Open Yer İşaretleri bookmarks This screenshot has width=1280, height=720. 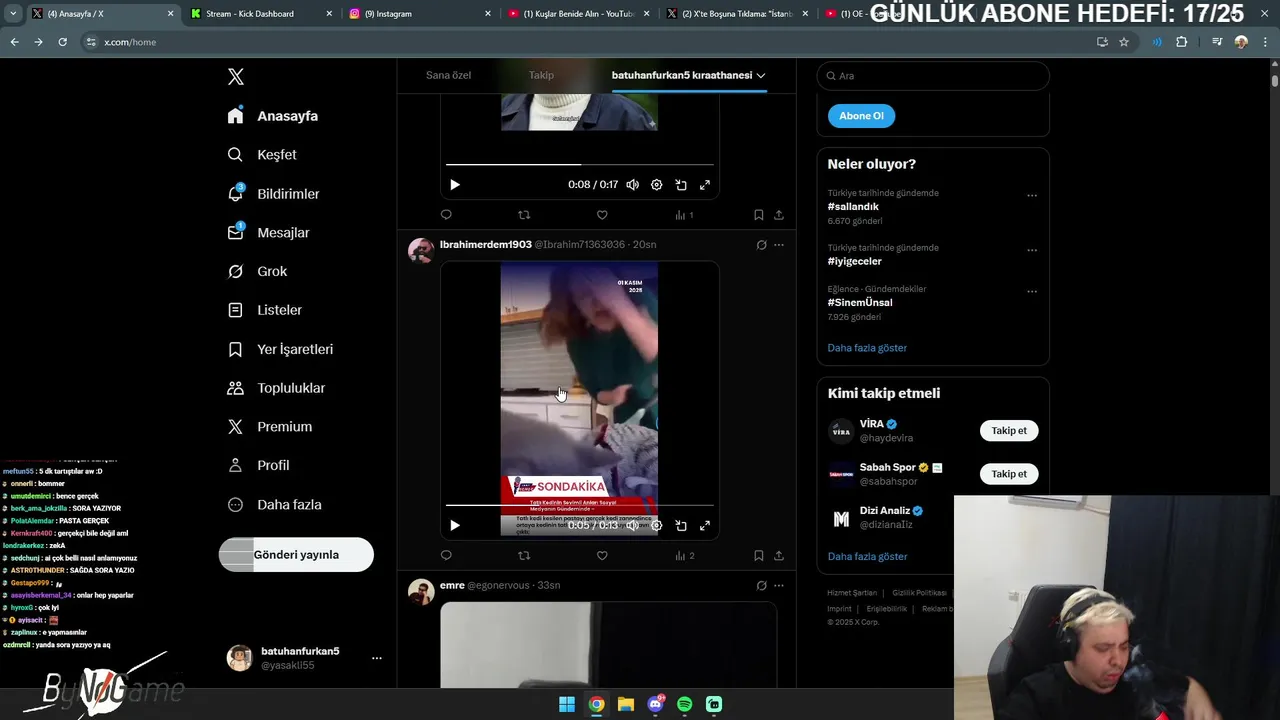(280, 349)
